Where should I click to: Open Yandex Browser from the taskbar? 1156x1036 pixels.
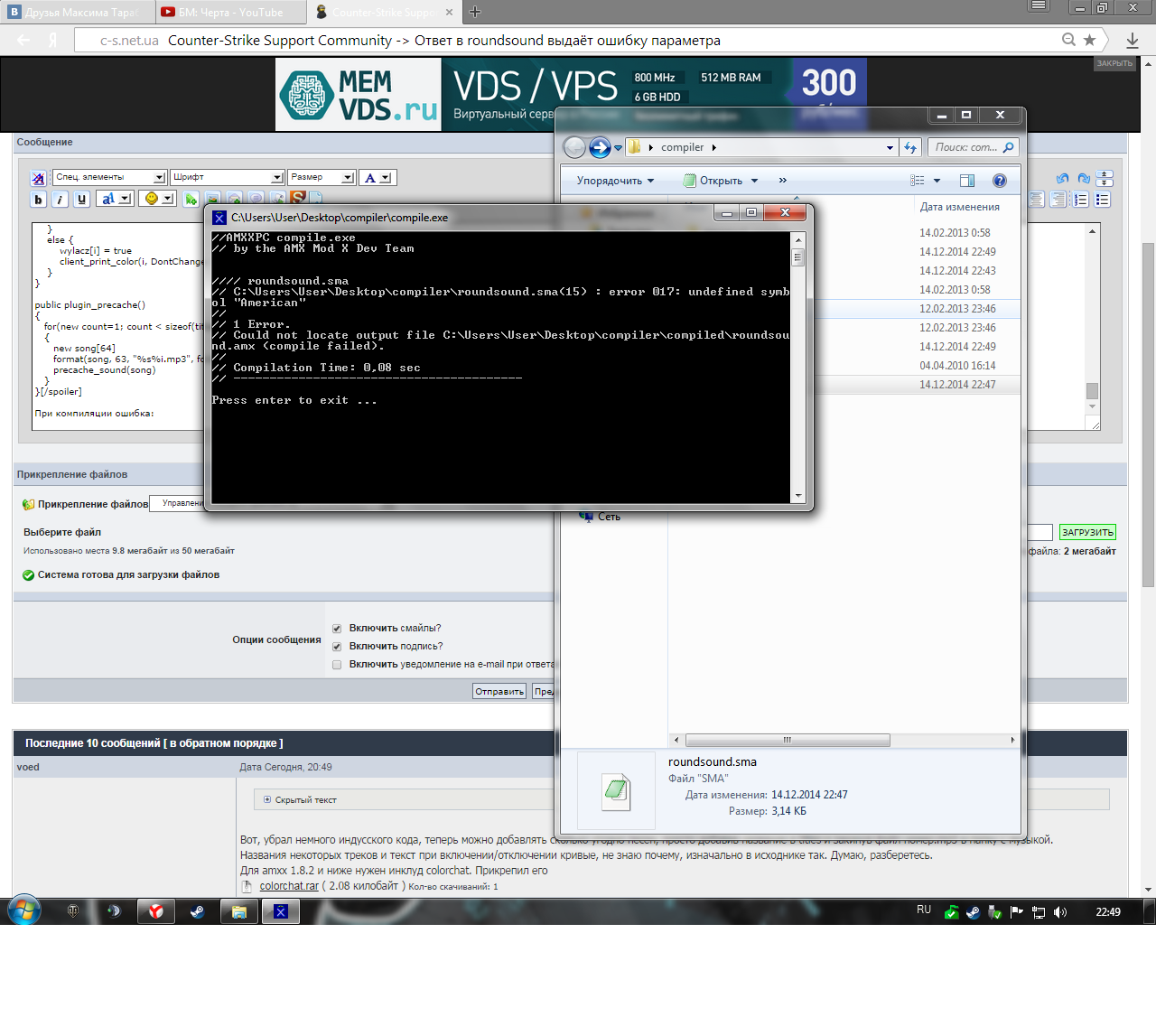155,911
